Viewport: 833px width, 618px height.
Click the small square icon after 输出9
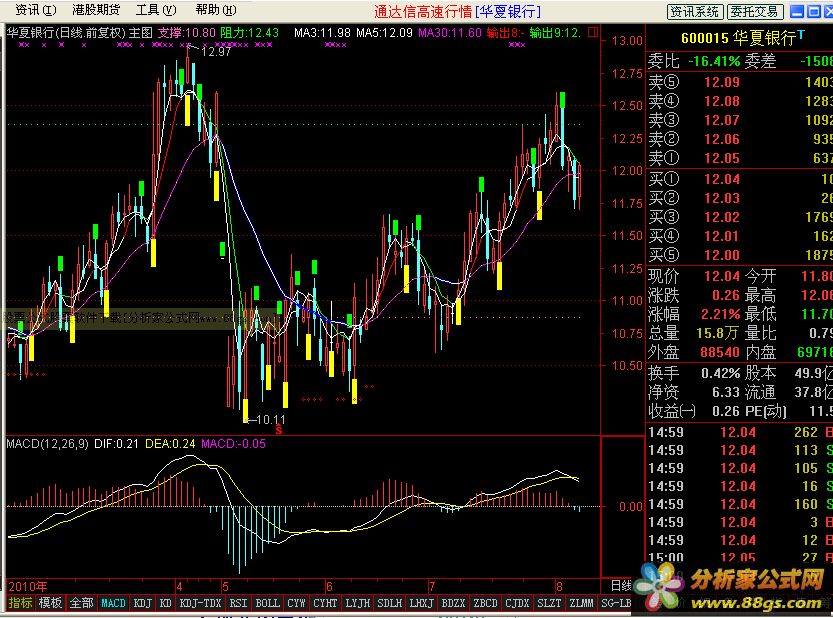[x=593, y=32]
